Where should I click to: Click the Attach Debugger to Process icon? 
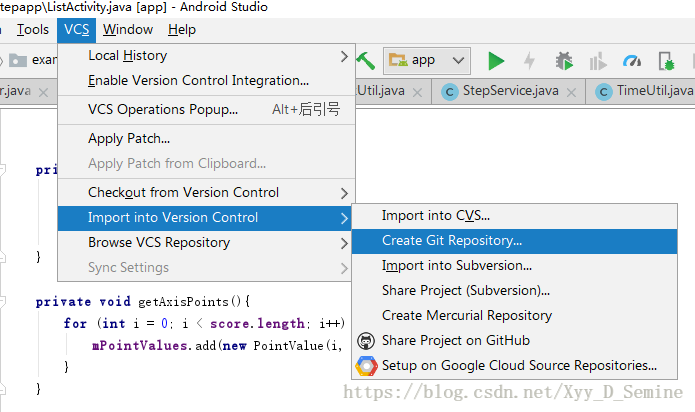pyautogui.click(x=666, y=60)
